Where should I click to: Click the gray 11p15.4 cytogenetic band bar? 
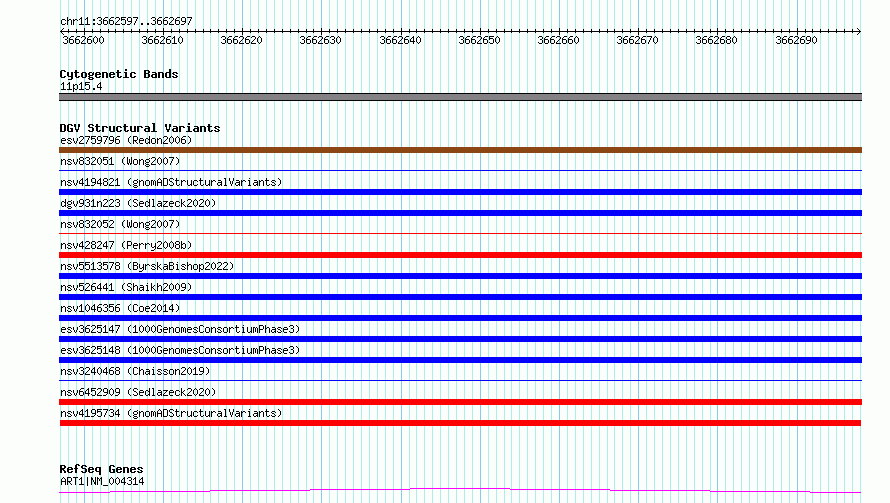pyautogui.click(x=460, y=97)
